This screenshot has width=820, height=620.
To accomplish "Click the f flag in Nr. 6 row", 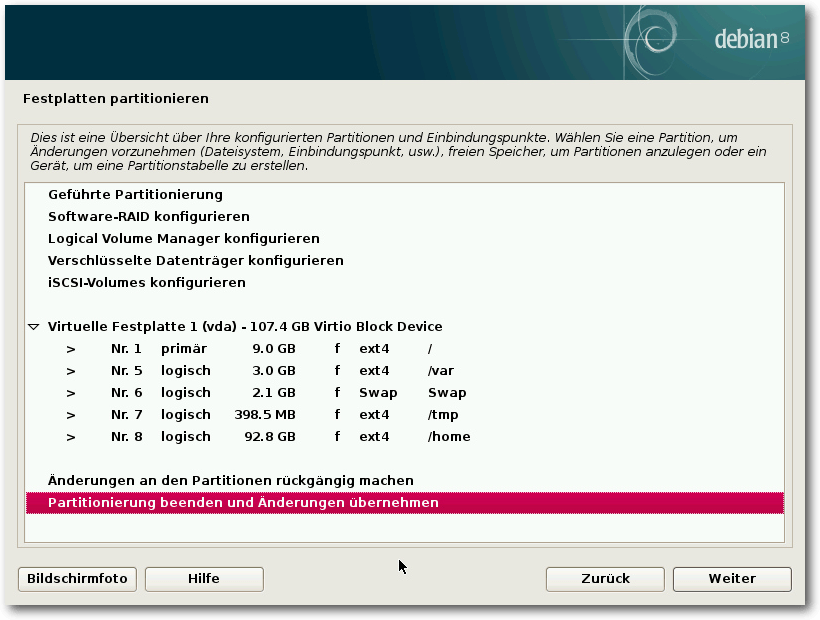I will [337, 392].
